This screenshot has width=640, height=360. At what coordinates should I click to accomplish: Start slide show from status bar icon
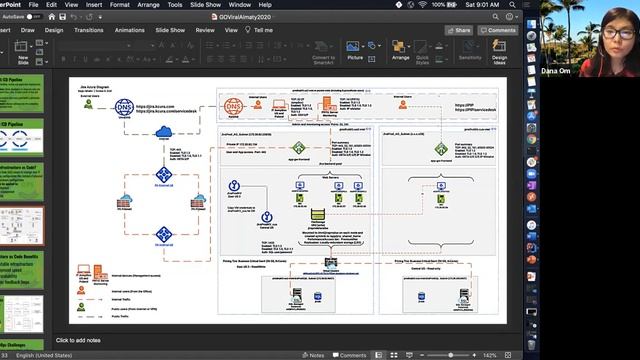pyautogui.click(x=409, y=355)
